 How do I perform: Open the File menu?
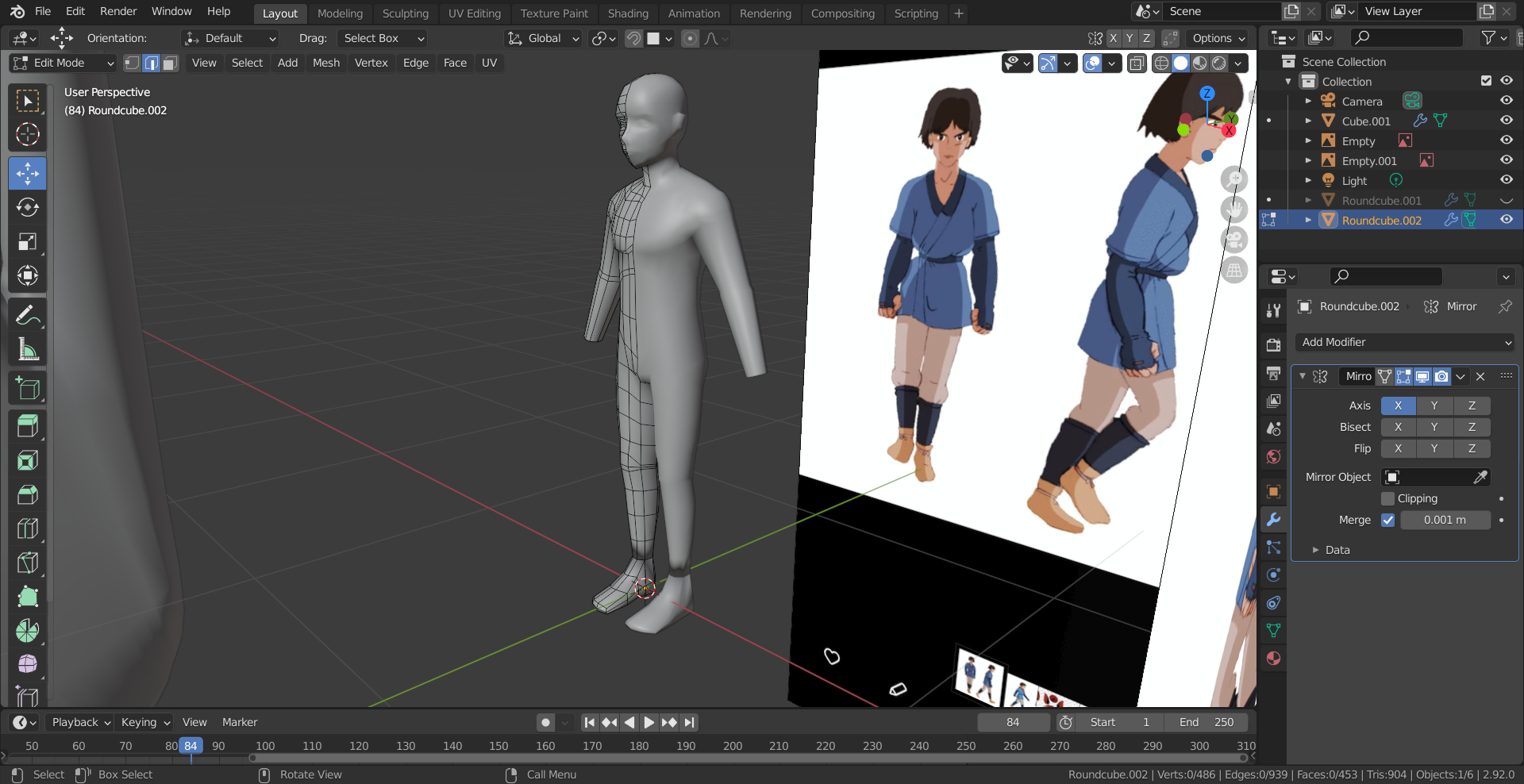(43, 11)
